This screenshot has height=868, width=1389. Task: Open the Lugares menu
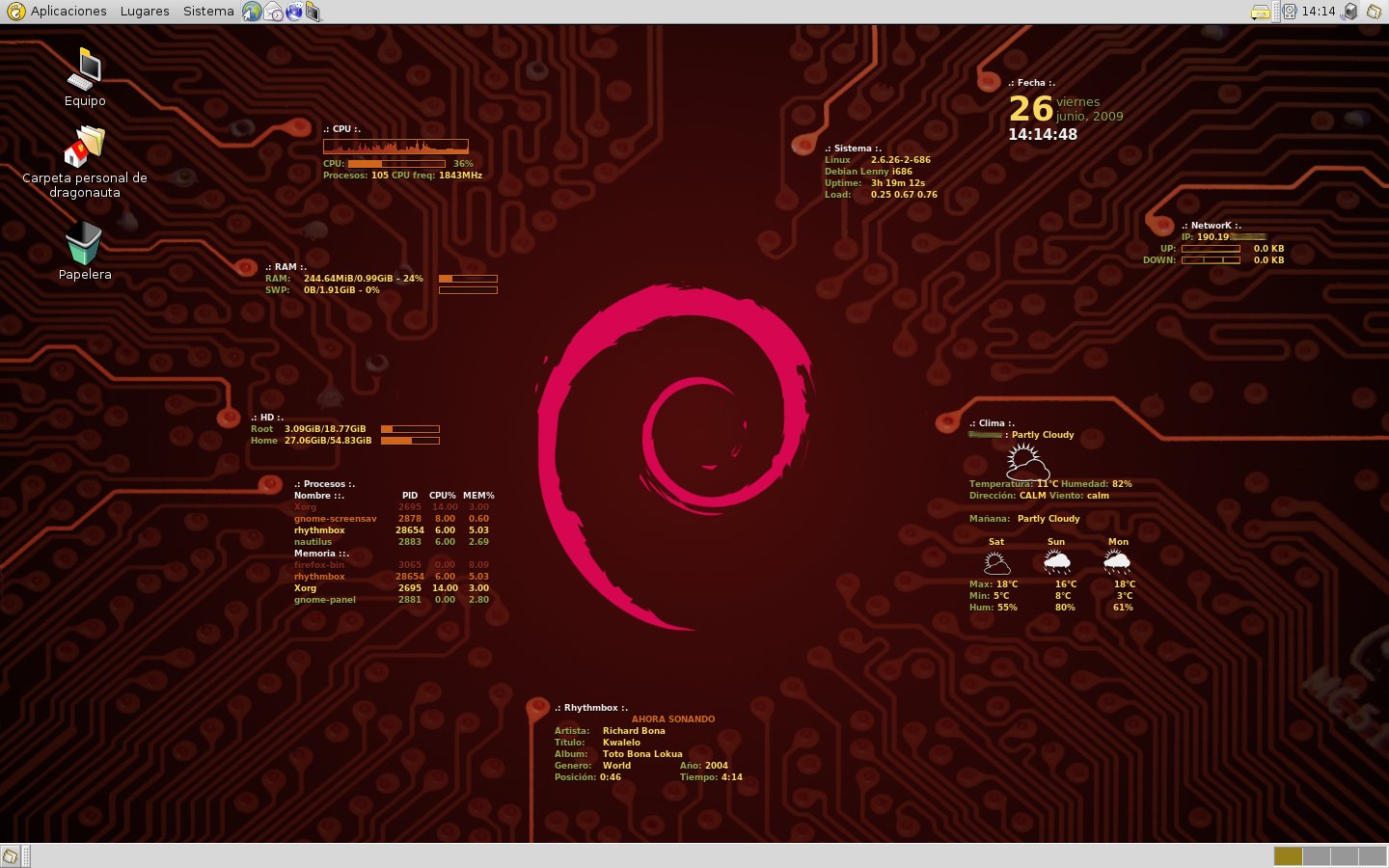tap(145, 12)
